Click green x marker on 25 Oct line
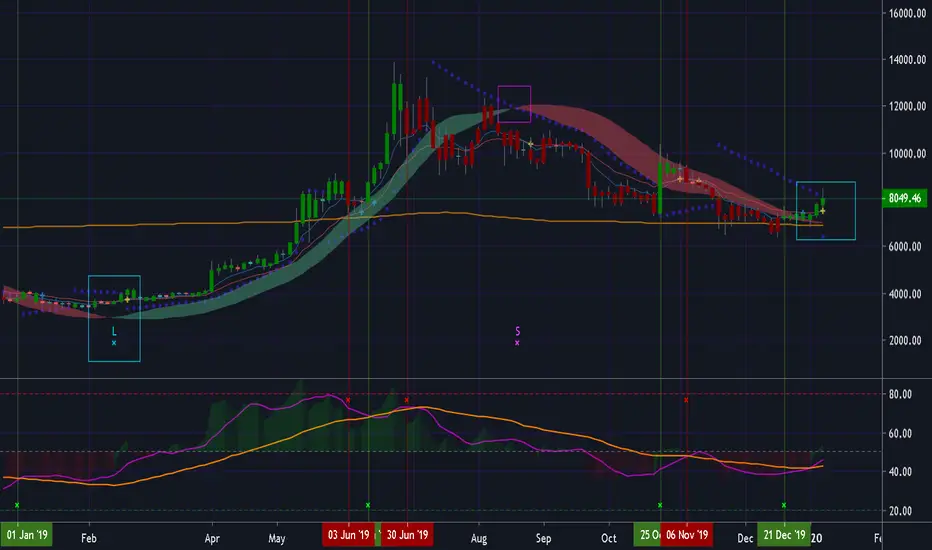This screenshot has height=550, width=932. (x=660, y=505)
